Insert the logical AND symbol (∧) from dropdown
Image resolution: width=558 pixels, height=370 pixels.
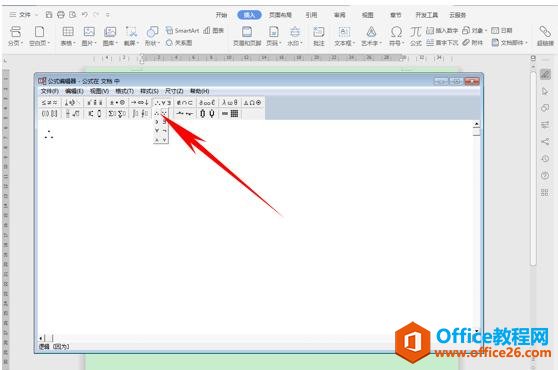click(157, 140)
